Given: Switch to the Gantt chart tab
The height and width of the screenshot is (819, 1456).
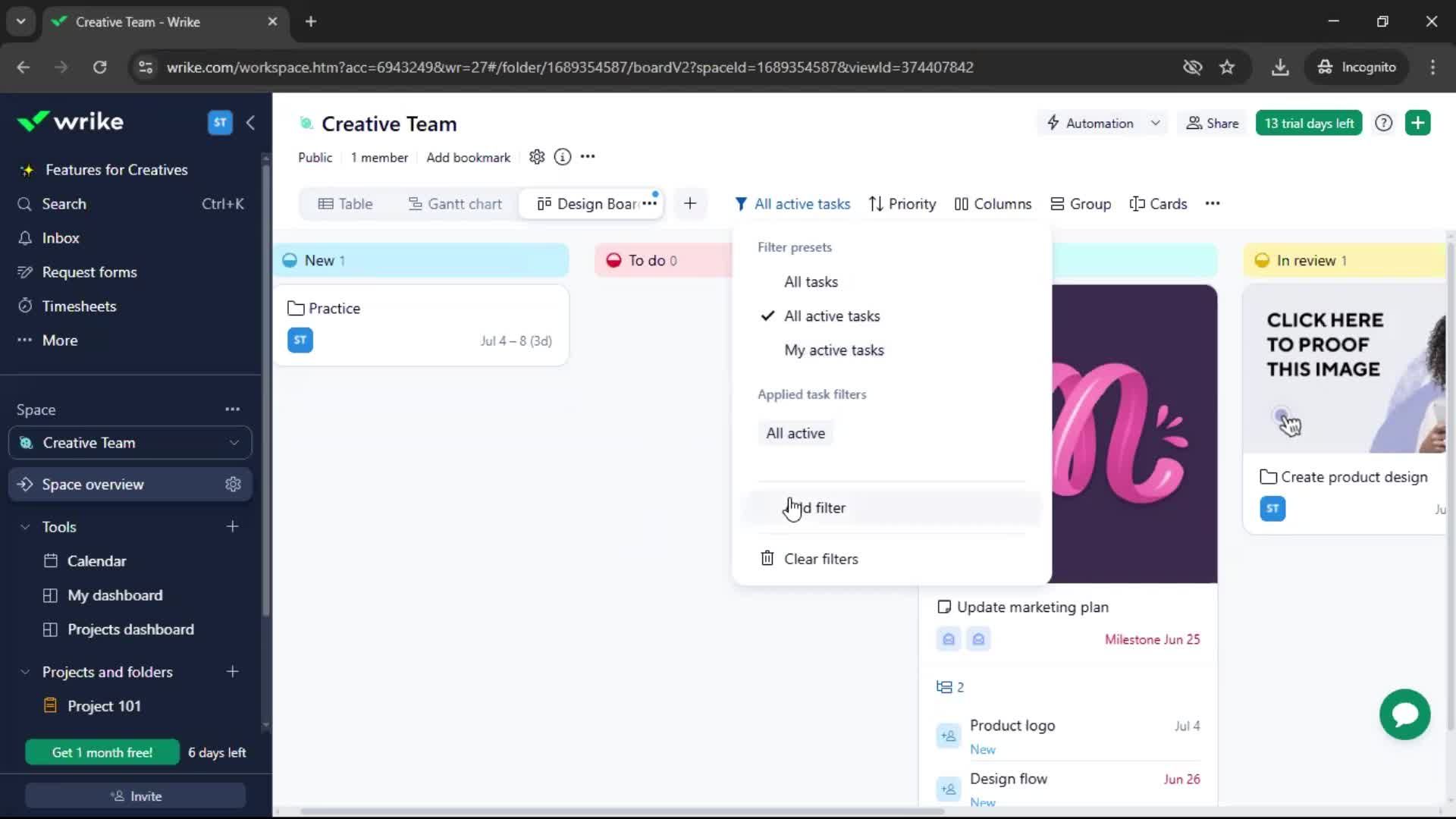Looking at the screenshot, I should (455, 204).
